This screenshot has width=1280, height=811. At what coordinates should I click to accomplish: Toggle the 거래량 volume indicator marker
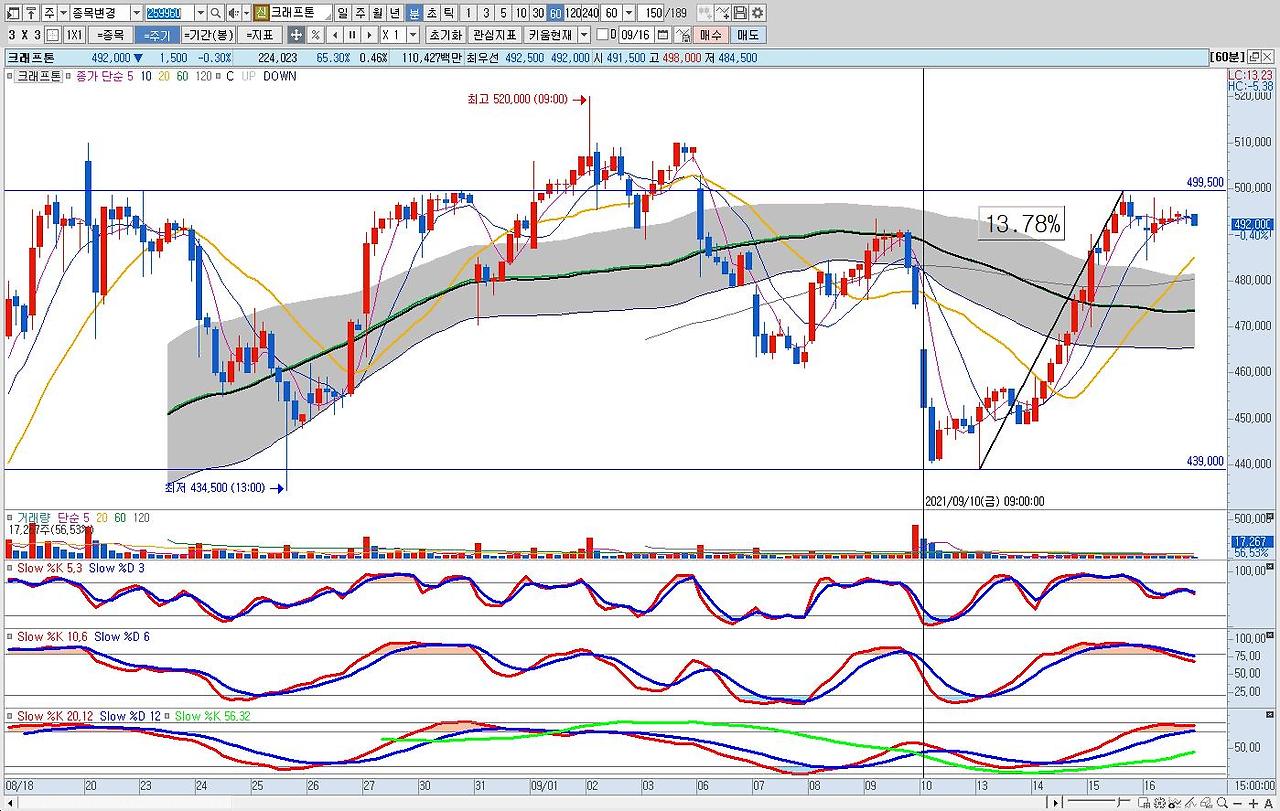9,518
